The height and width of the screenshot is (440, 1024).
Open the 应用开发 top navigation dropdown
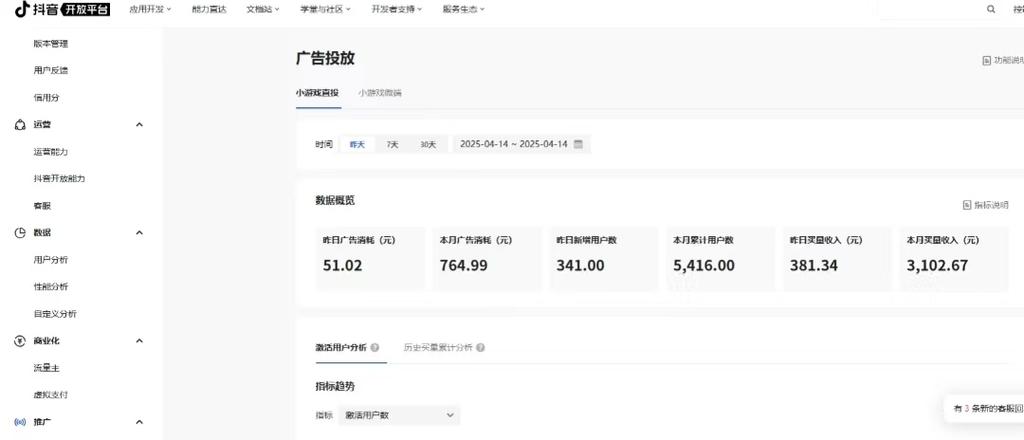pos(150,9)
